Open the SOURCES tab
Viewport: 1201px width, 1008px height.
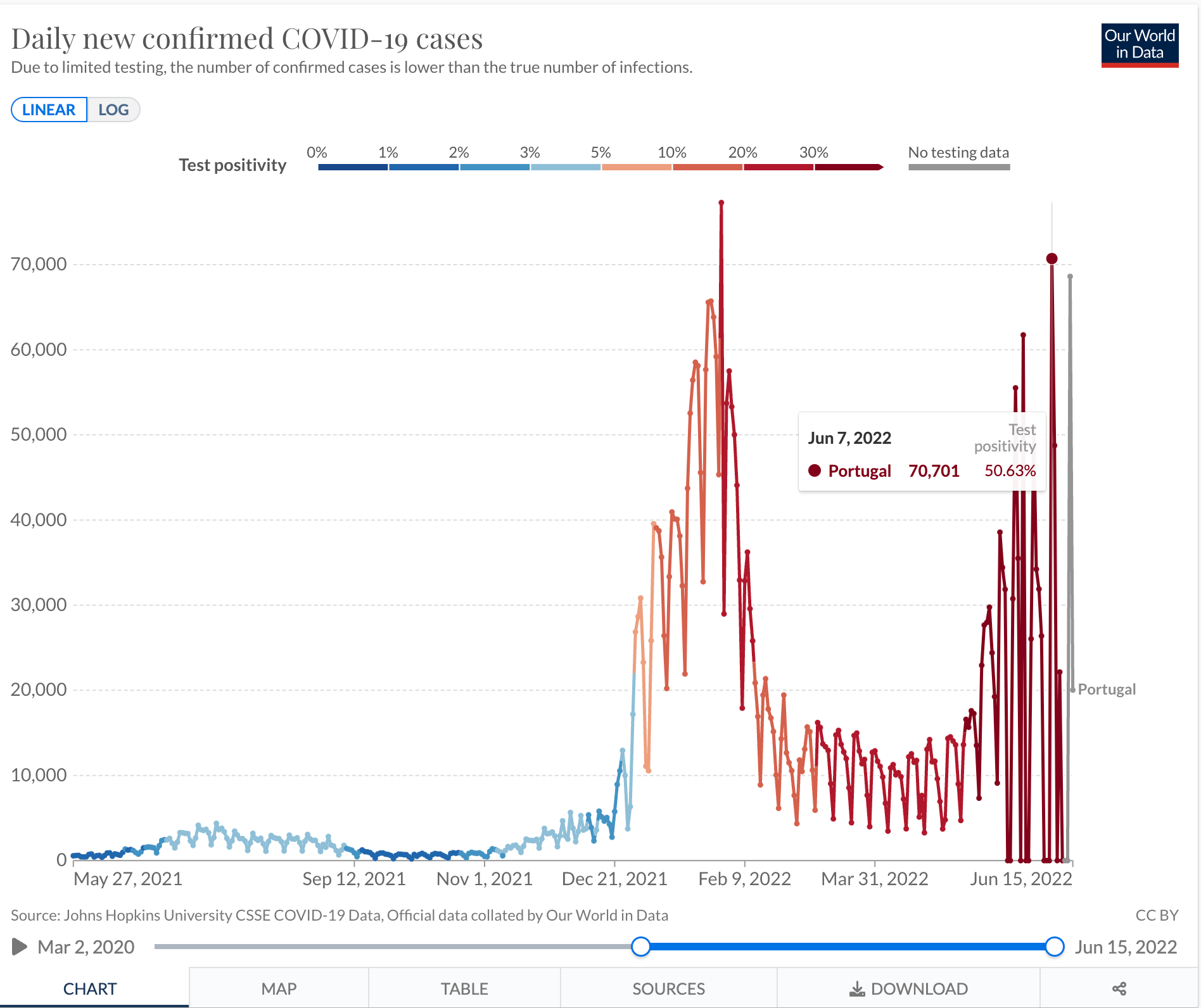668,988
